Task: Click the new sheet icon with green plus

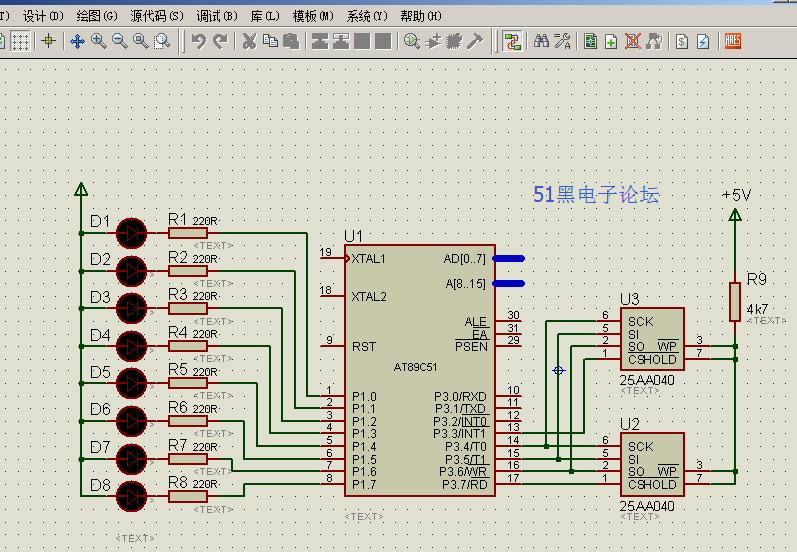Action: click(x=611, y=41)
